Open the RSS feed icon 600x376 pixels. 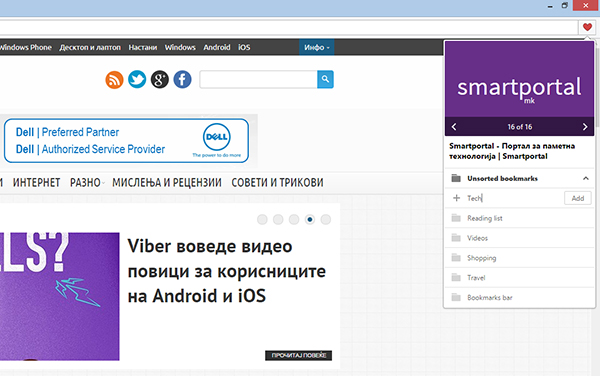[x=114, y=80]
